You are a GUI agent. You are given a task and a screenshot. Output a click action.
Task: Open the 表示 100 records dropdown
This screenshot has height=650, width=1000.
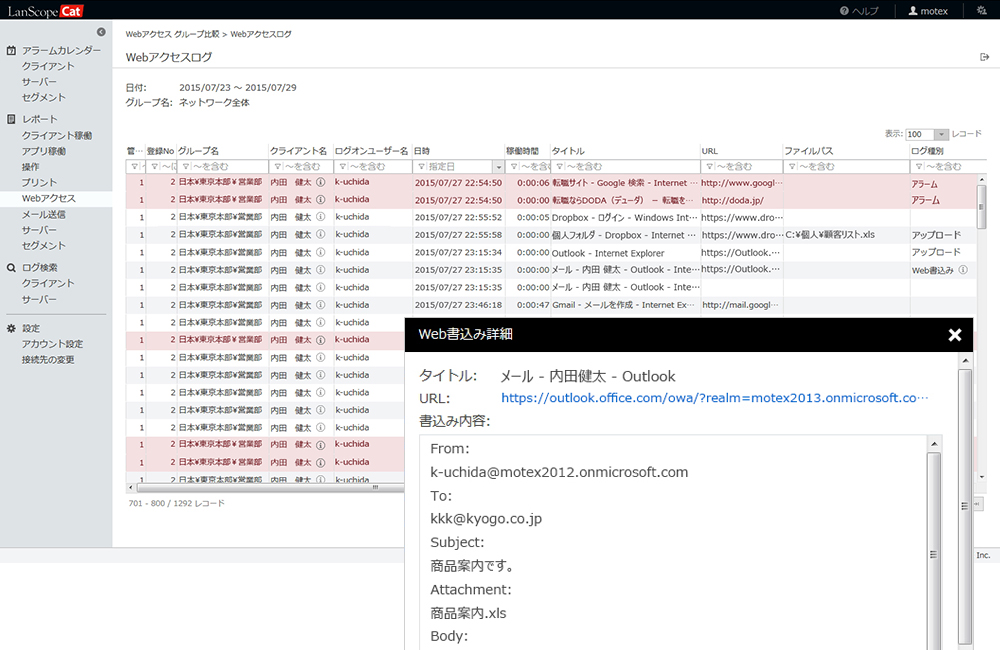pyautogui.click(x=941, y=135)
